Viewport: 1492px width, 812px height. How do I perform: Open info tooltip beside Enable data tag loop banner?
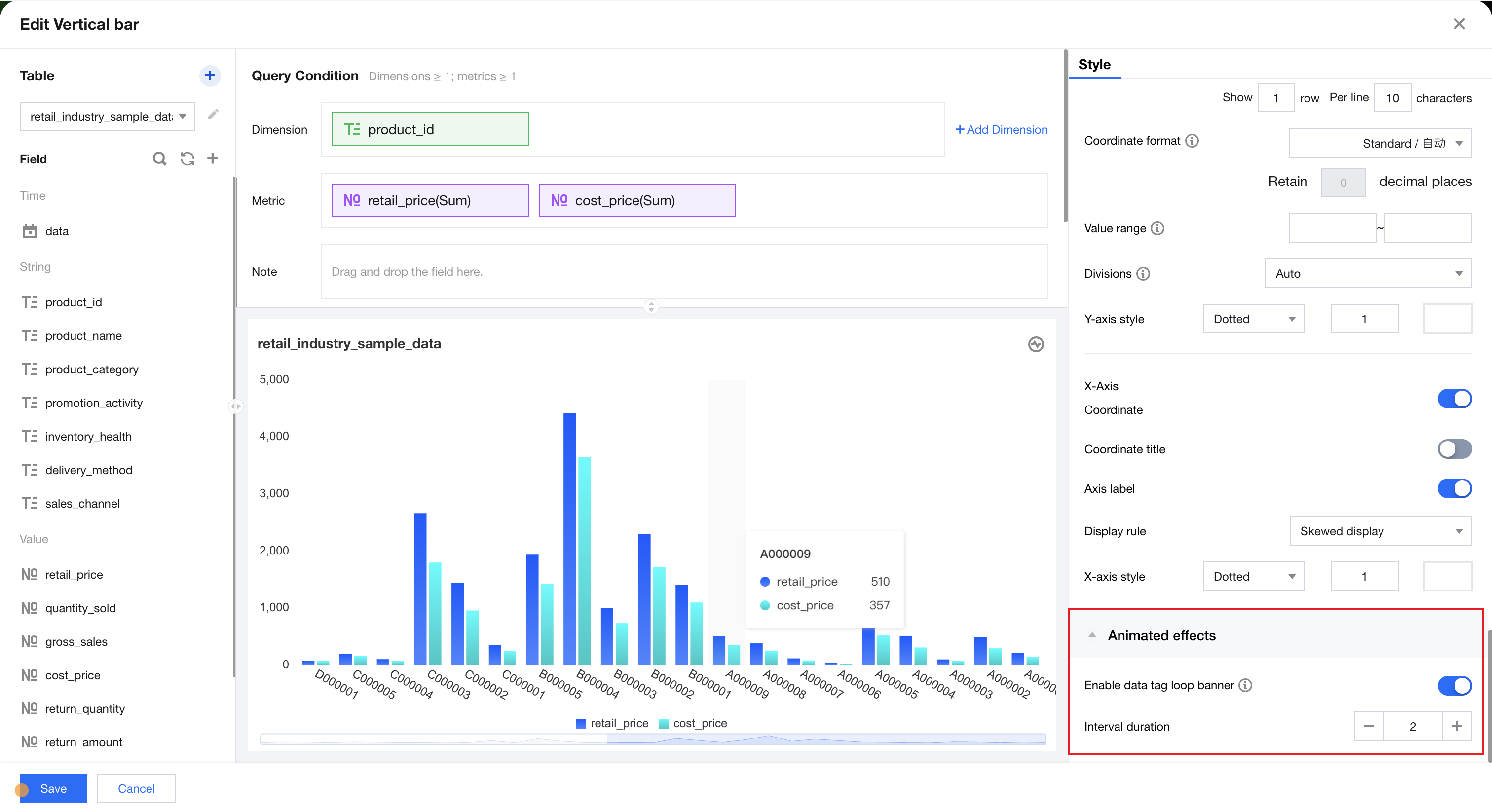pos(1246,685)
